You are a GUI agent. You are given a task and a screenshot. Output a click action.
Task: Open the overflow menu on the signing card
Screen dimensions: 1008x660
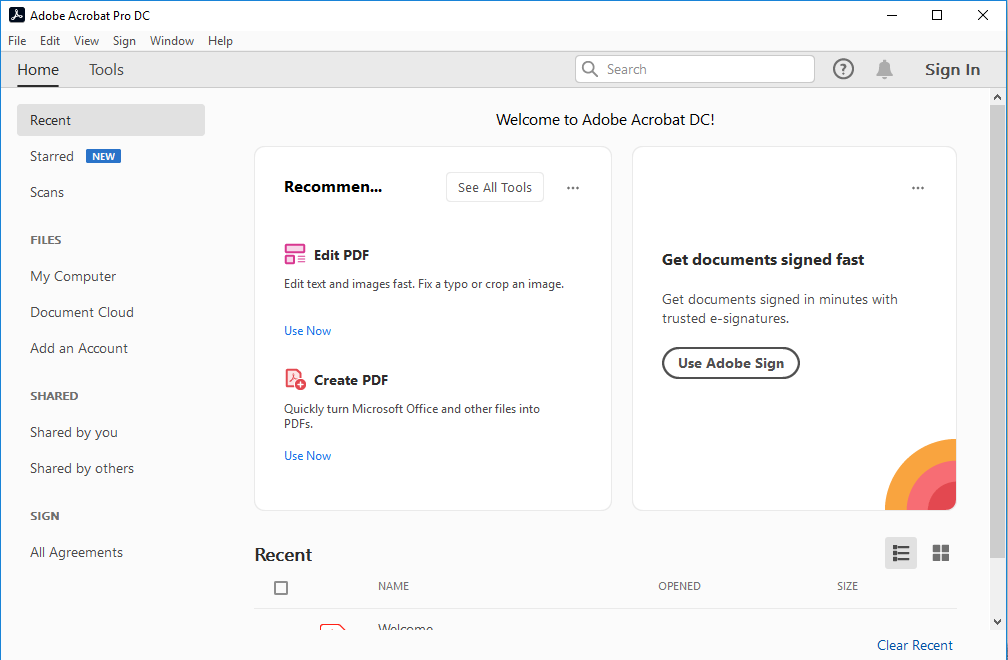click(918, 187)
